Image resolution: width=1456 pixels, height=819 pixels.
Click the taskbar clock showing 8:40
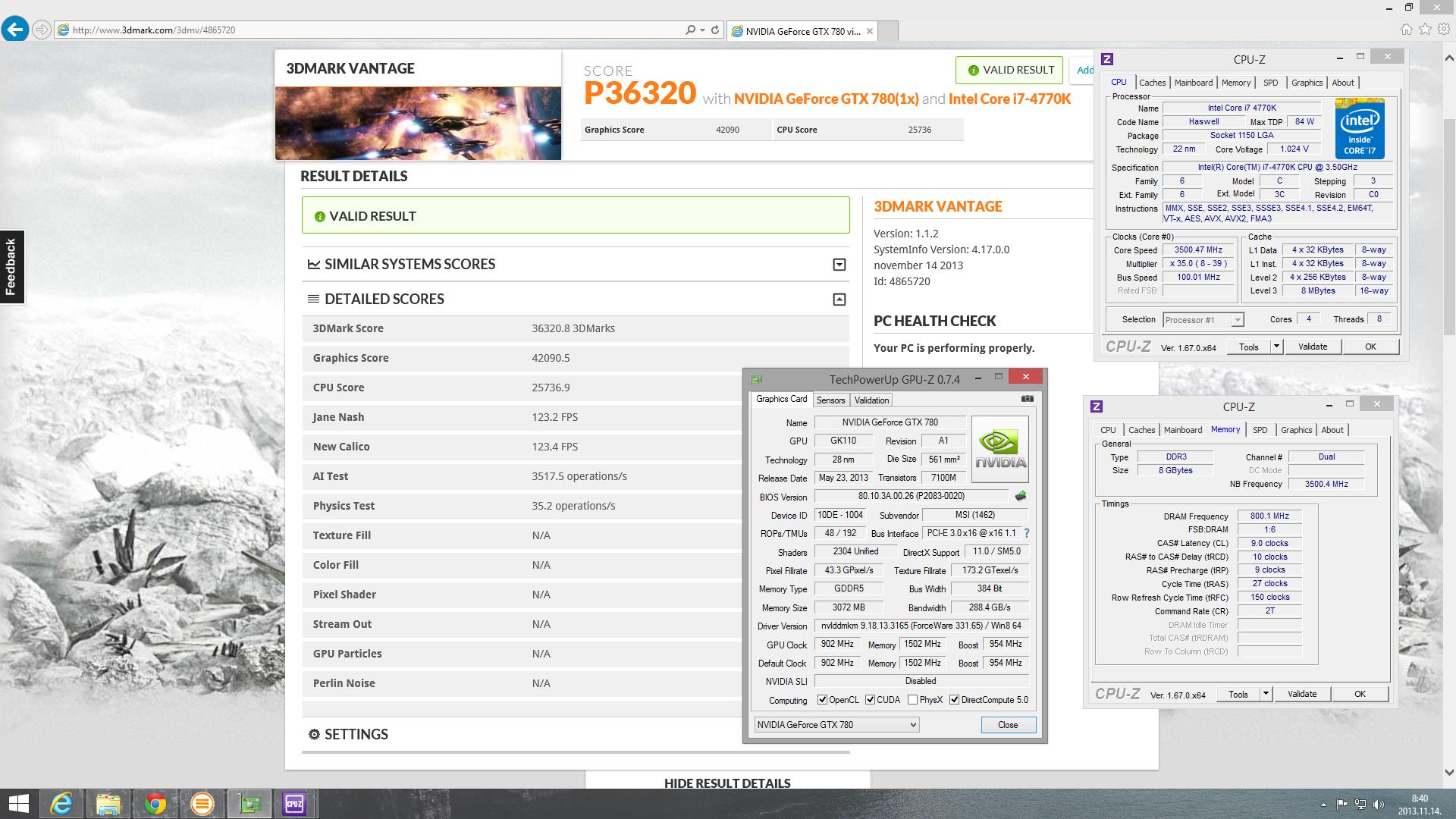click(x=1420, y=805)
